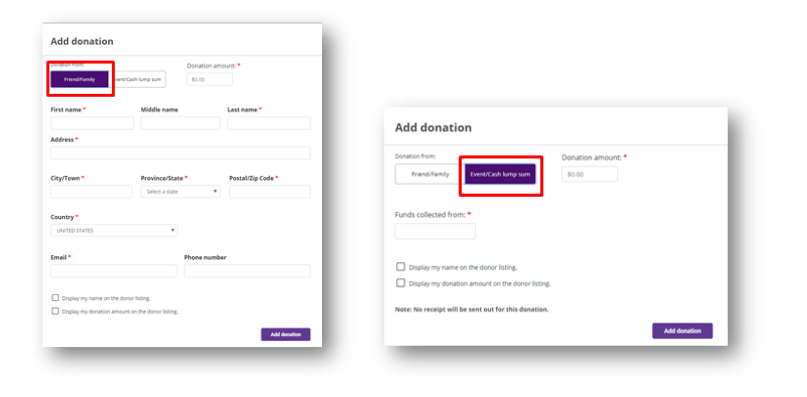The image size is (807, 397).
Task: Select Event/Cash lump sum in left form
Action: [x=137, y=79]
